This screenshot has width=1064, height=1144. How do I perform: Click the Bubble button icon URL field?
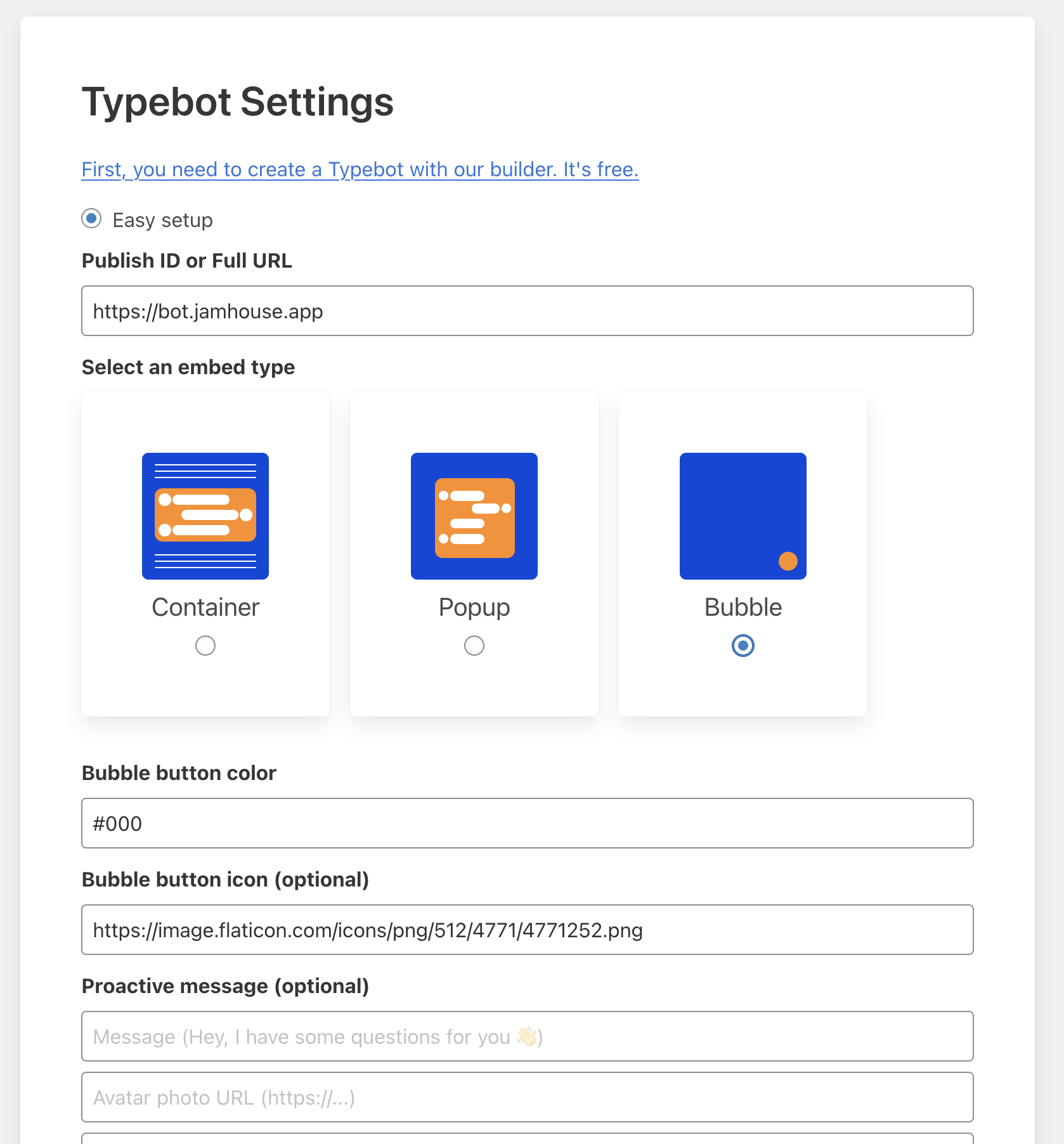(x=527, y=930)
